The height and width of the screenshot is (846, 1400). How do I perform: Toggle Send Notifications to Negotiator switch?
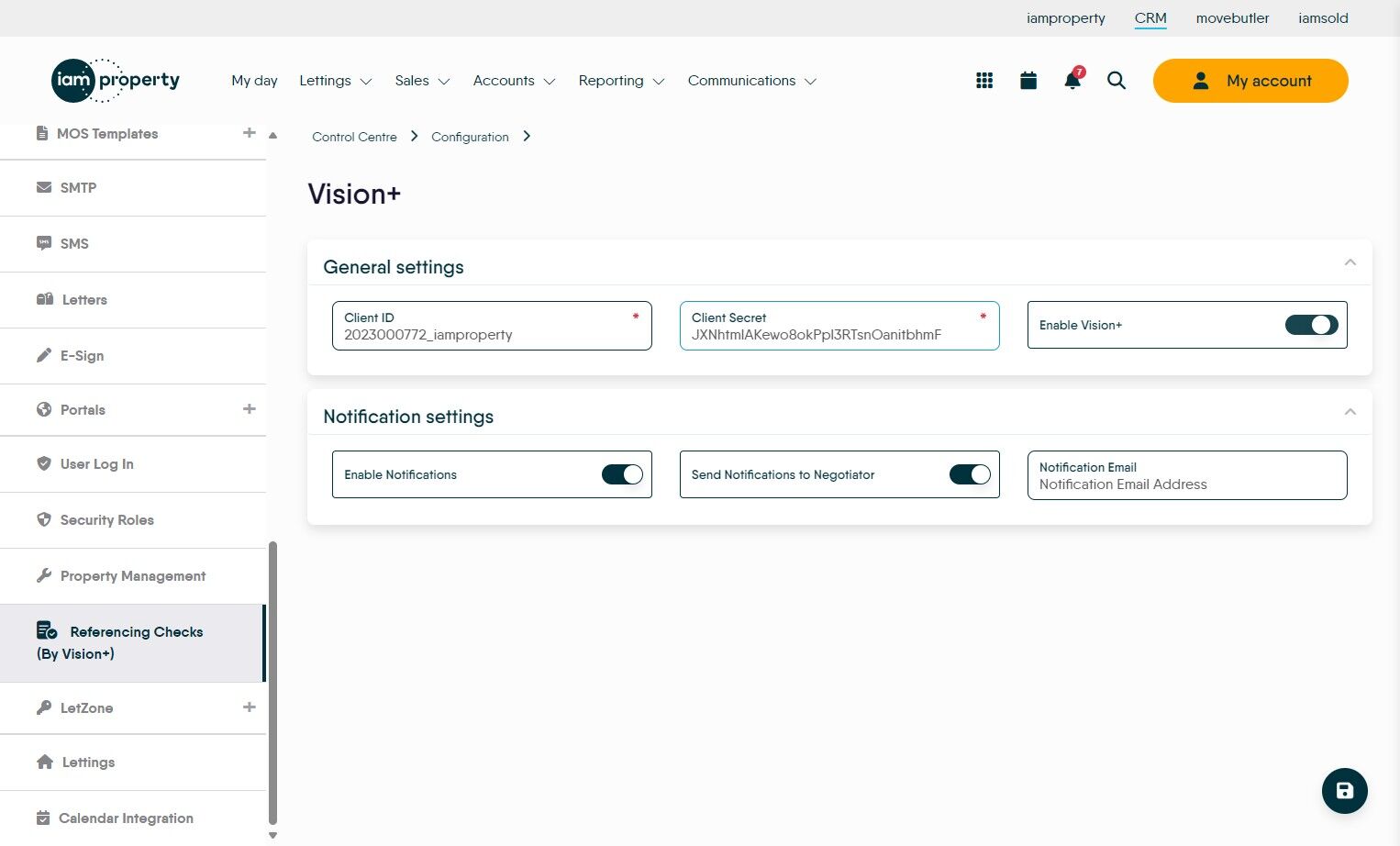point(970,474)
